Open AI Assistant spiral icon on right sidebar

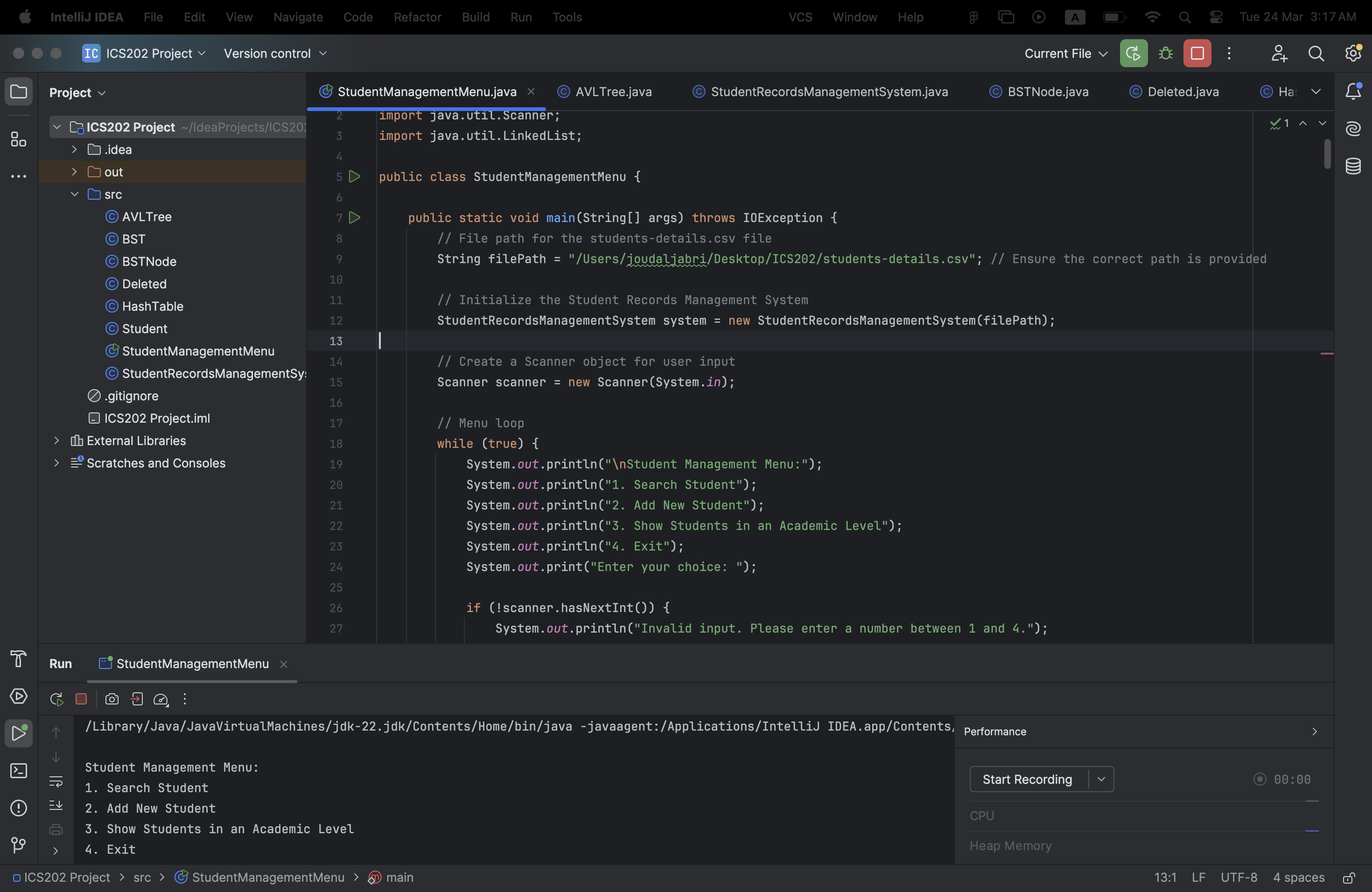pos(1353,128)
